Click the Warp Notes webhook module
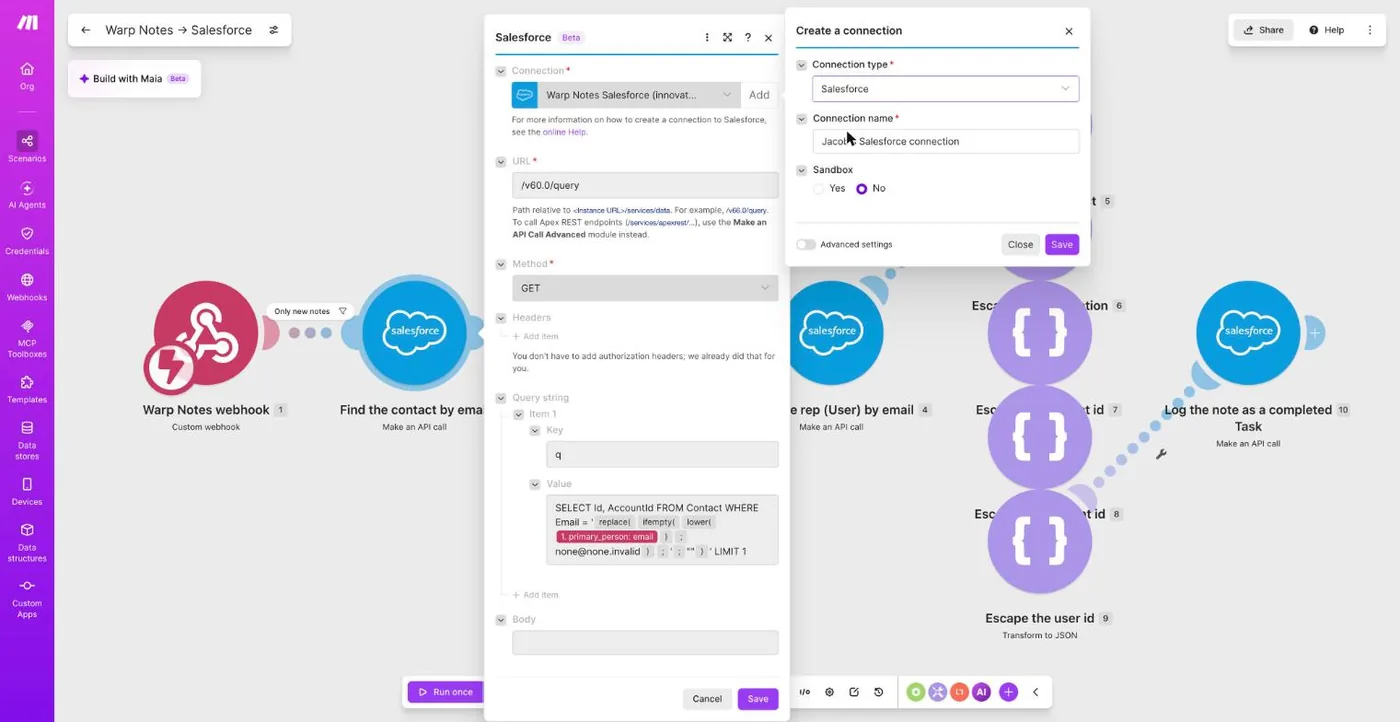 pos(205,333)
